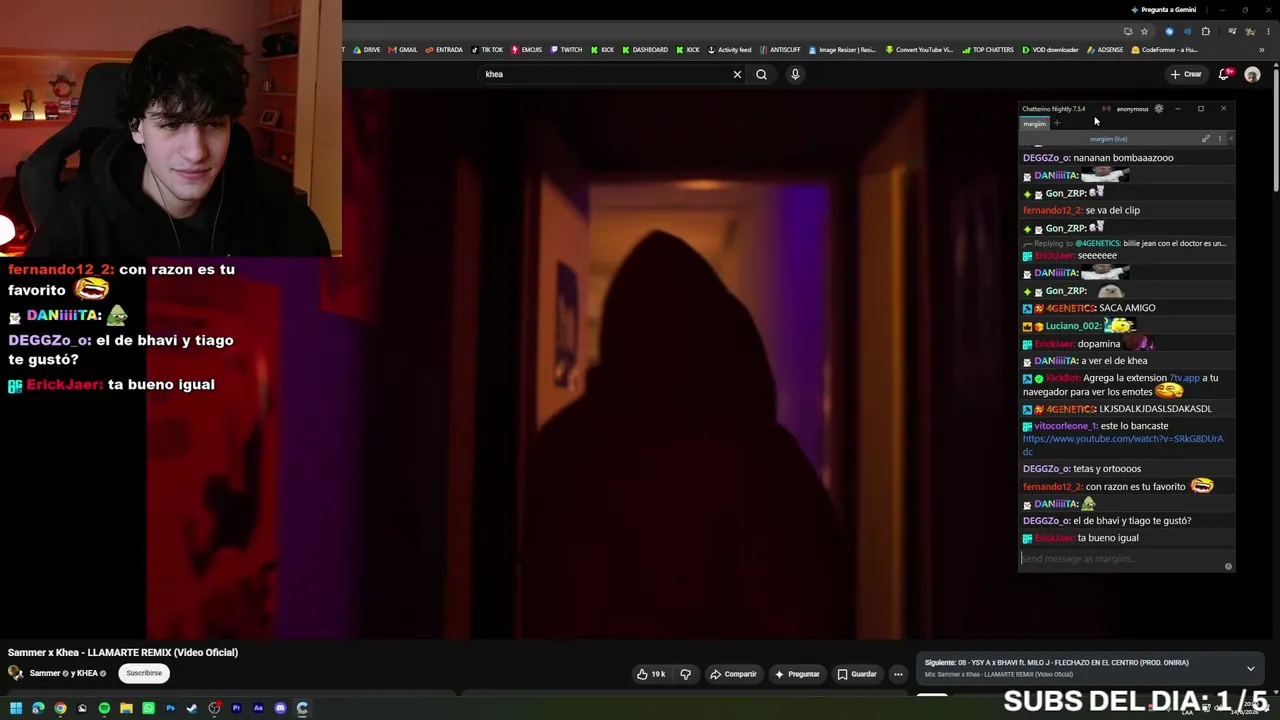This screenshot has width=1280, height=720.
Task: Switch account via anonymous in Chatterino
Action: [x=1132, y=109]
